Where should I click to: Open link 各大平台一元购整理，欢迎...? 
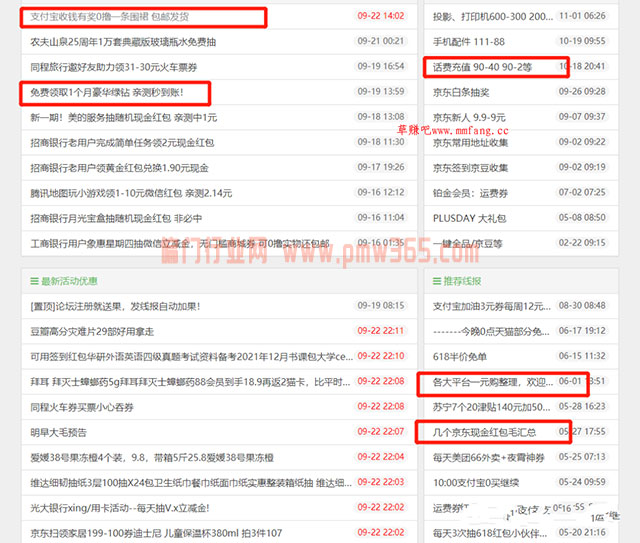(x=493, y=382)
